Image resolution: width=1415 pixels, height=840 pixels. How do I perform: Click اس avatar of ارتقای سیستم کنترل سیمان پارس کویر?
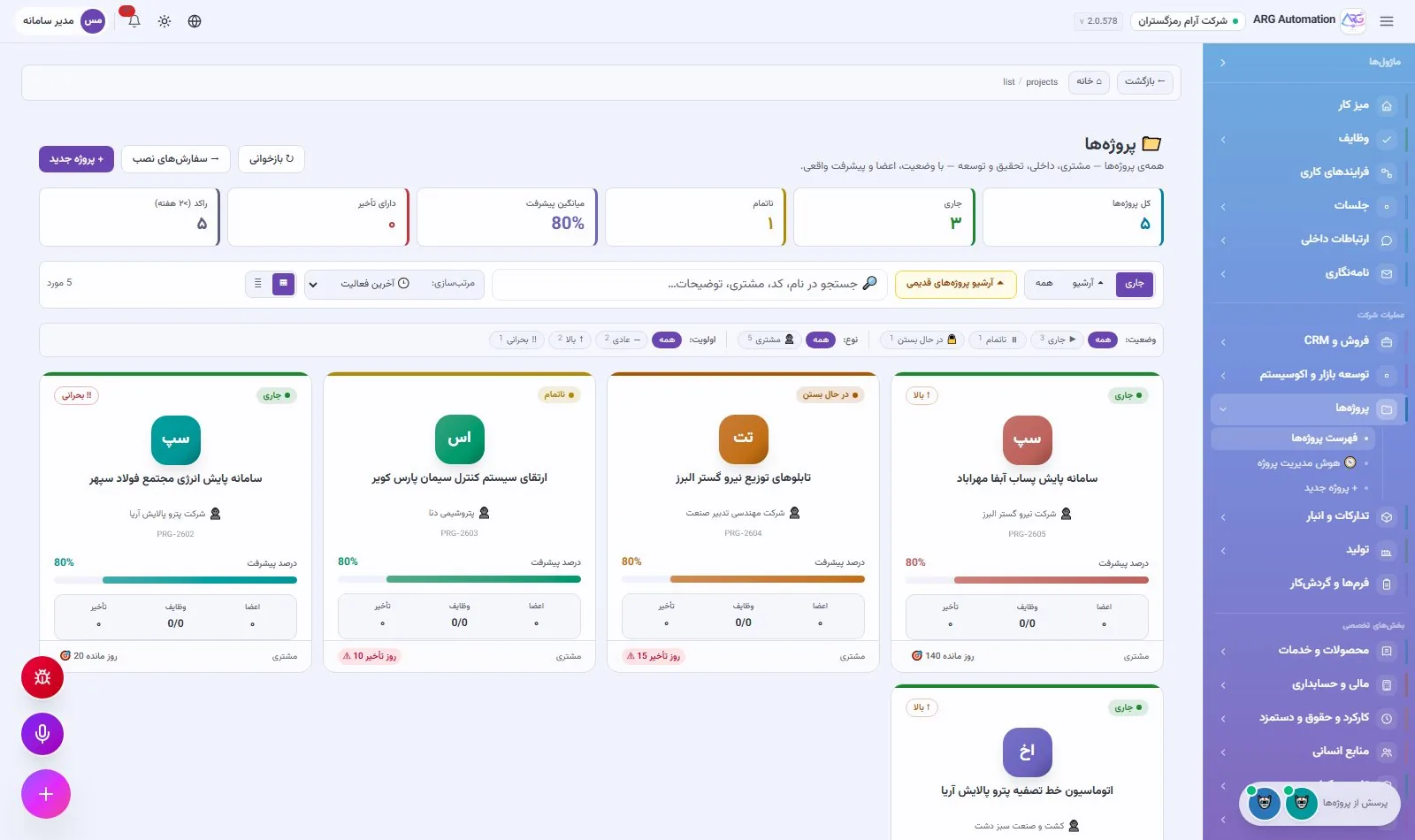(x=460, y=439)
